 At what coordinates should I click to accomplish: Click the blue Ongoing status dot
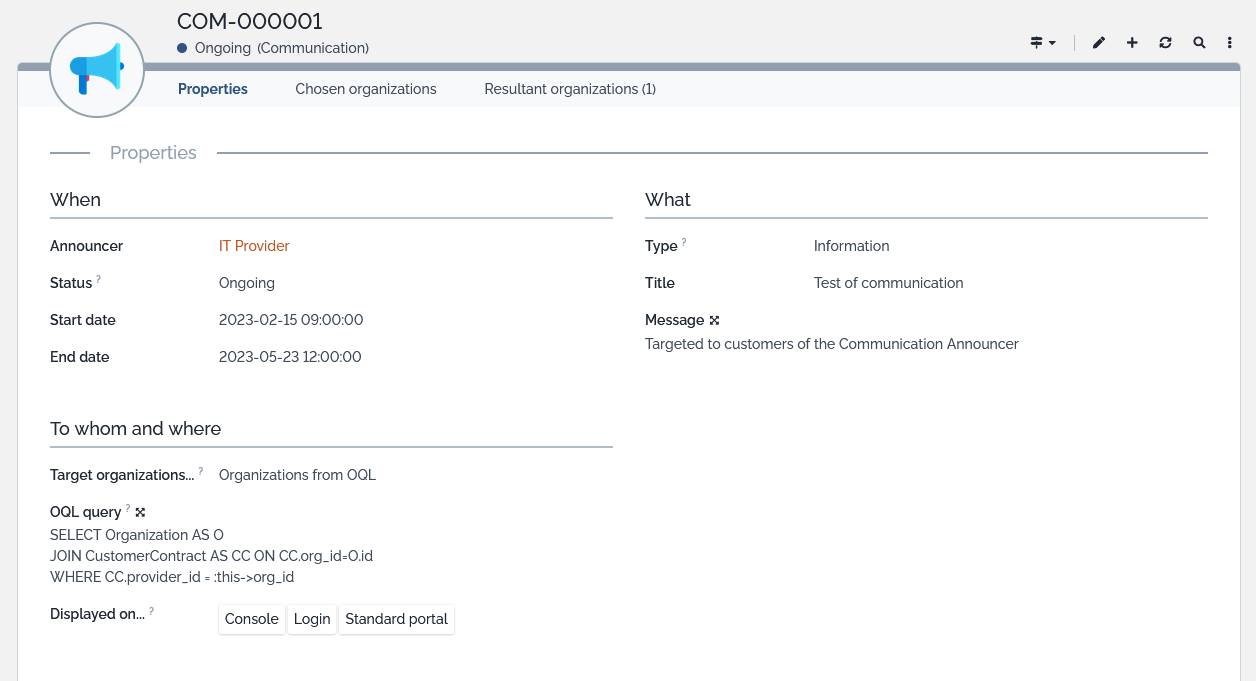(x=182, y=47)
